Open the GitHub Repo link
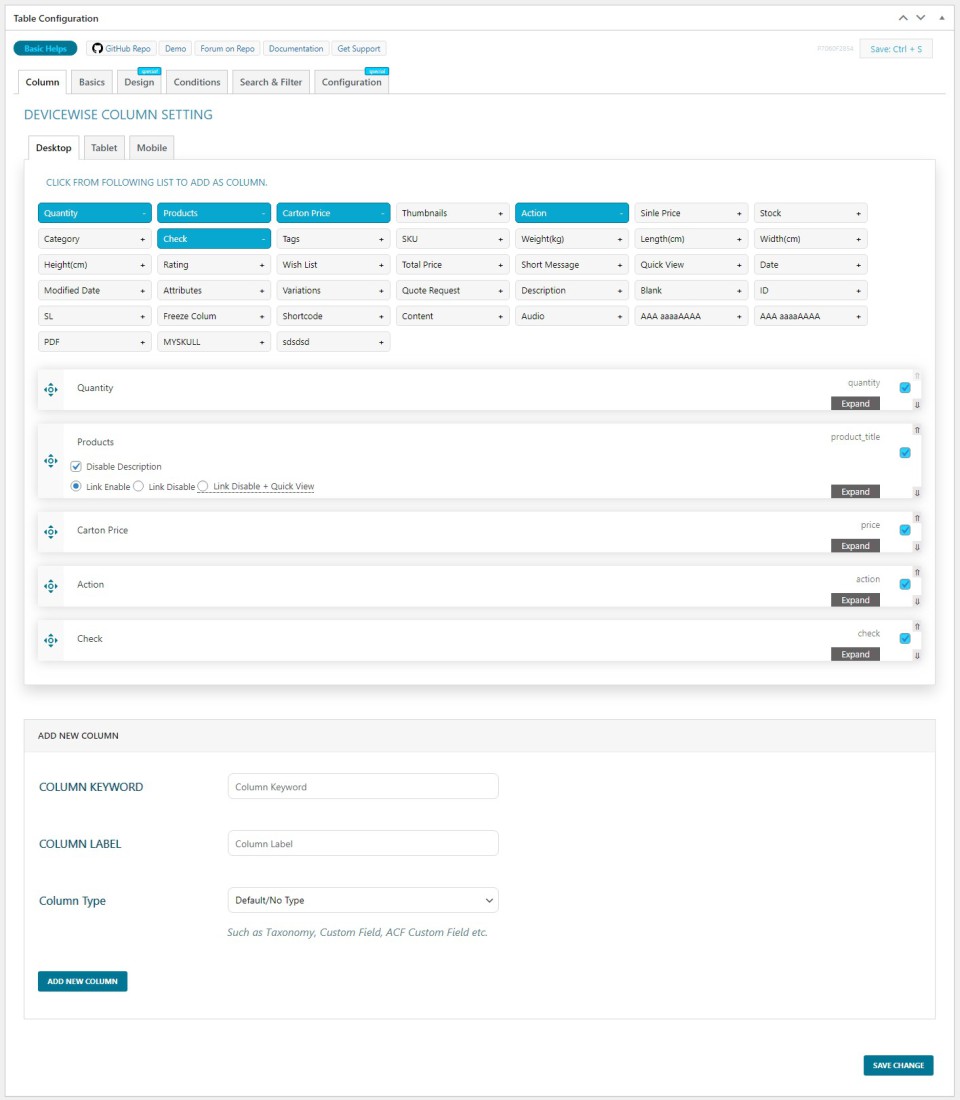The width and height of the screenshot is (960, 1100). tap(120, 48)
